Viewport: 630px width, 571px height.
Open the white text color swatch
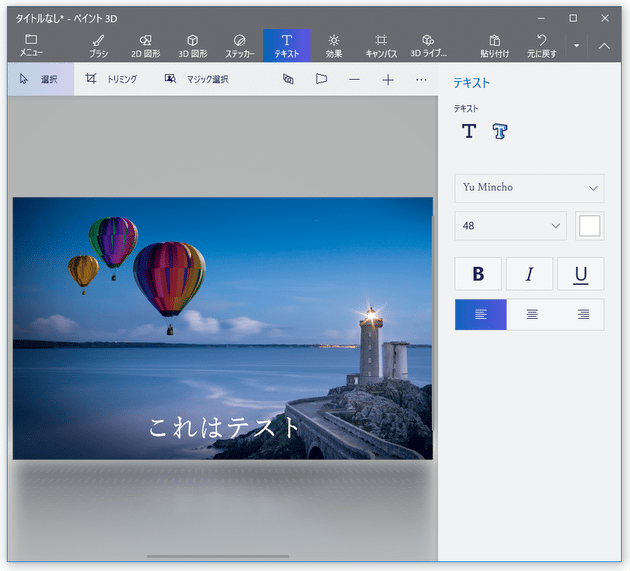589,226
